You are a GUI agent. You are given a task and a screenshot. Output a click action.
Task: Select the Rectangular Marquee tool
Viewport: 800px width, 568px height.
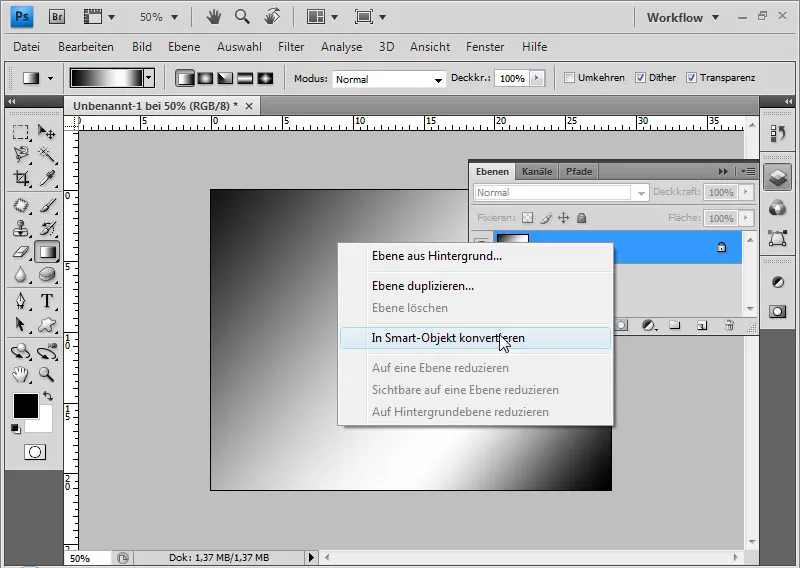(20, 133)
